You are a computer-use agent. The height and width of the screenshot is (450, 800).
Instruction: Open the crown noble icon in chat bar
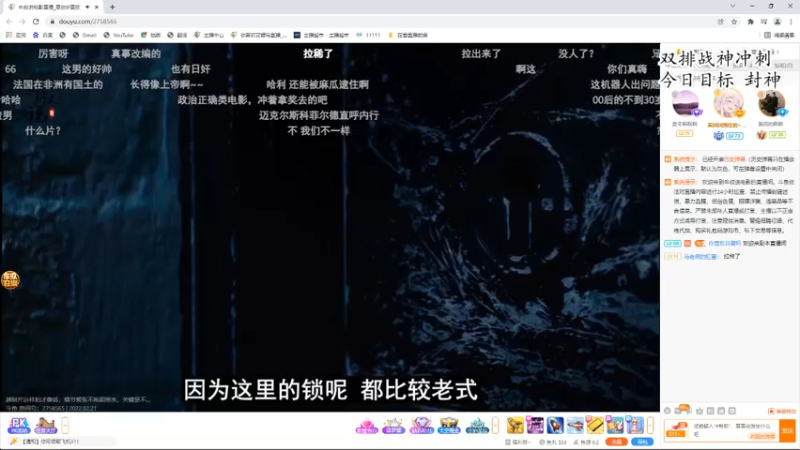(x=699, y=411)
